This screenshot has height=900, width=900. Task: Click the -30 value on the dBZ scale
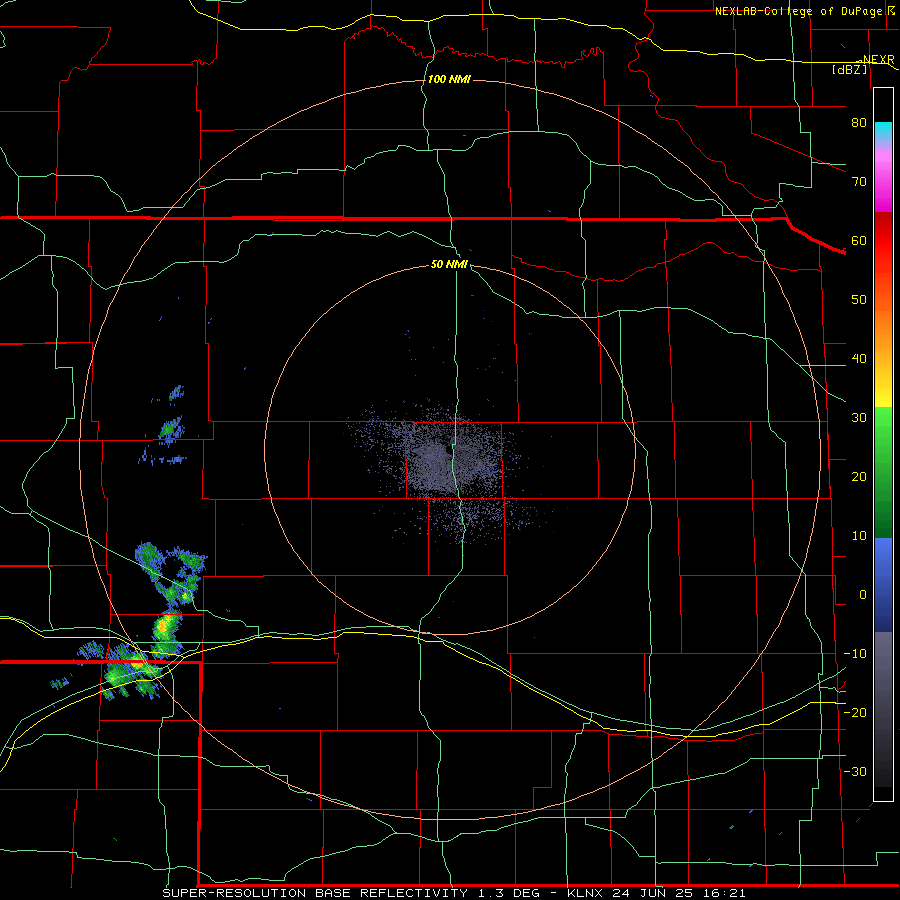855,772
